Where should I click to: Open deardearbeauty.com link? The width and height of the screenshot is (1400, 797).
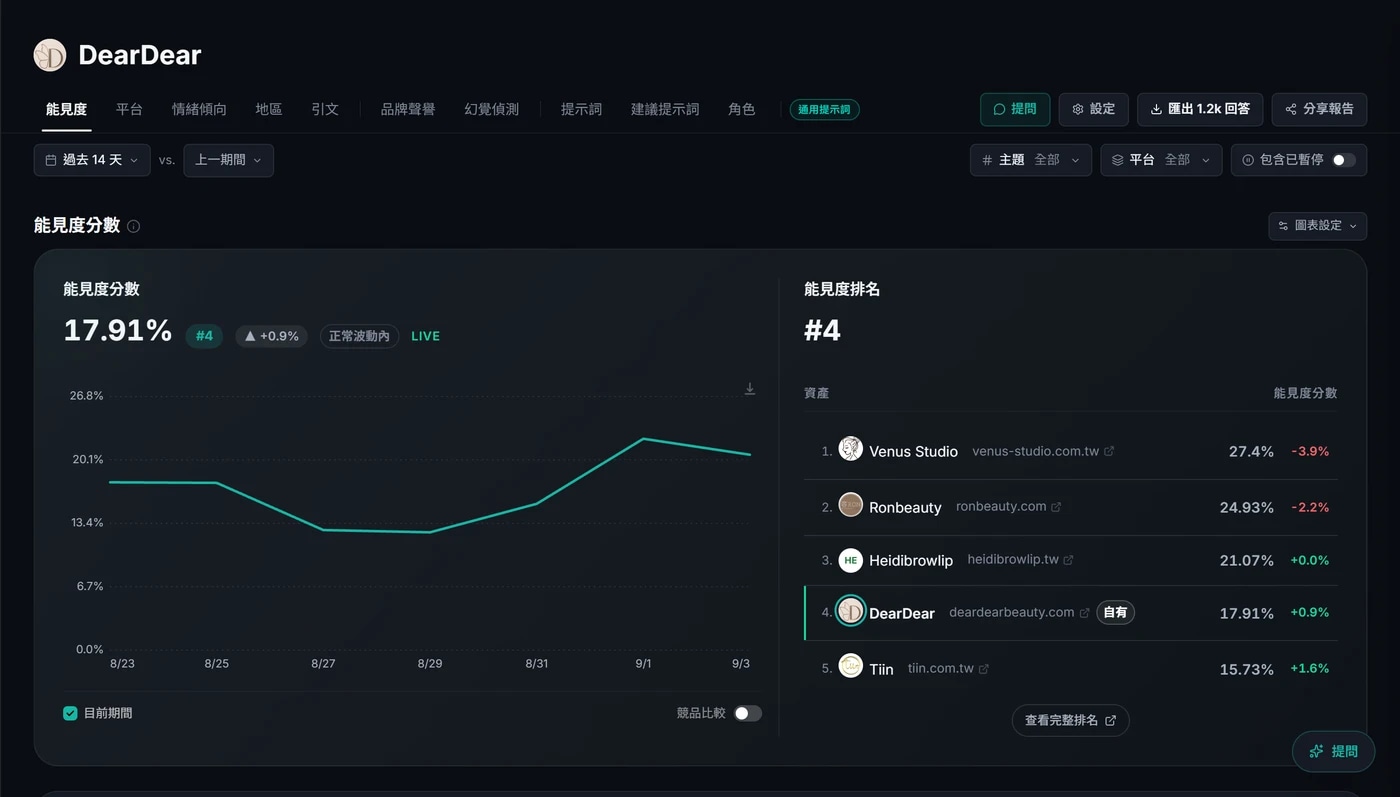point(1011,612)
